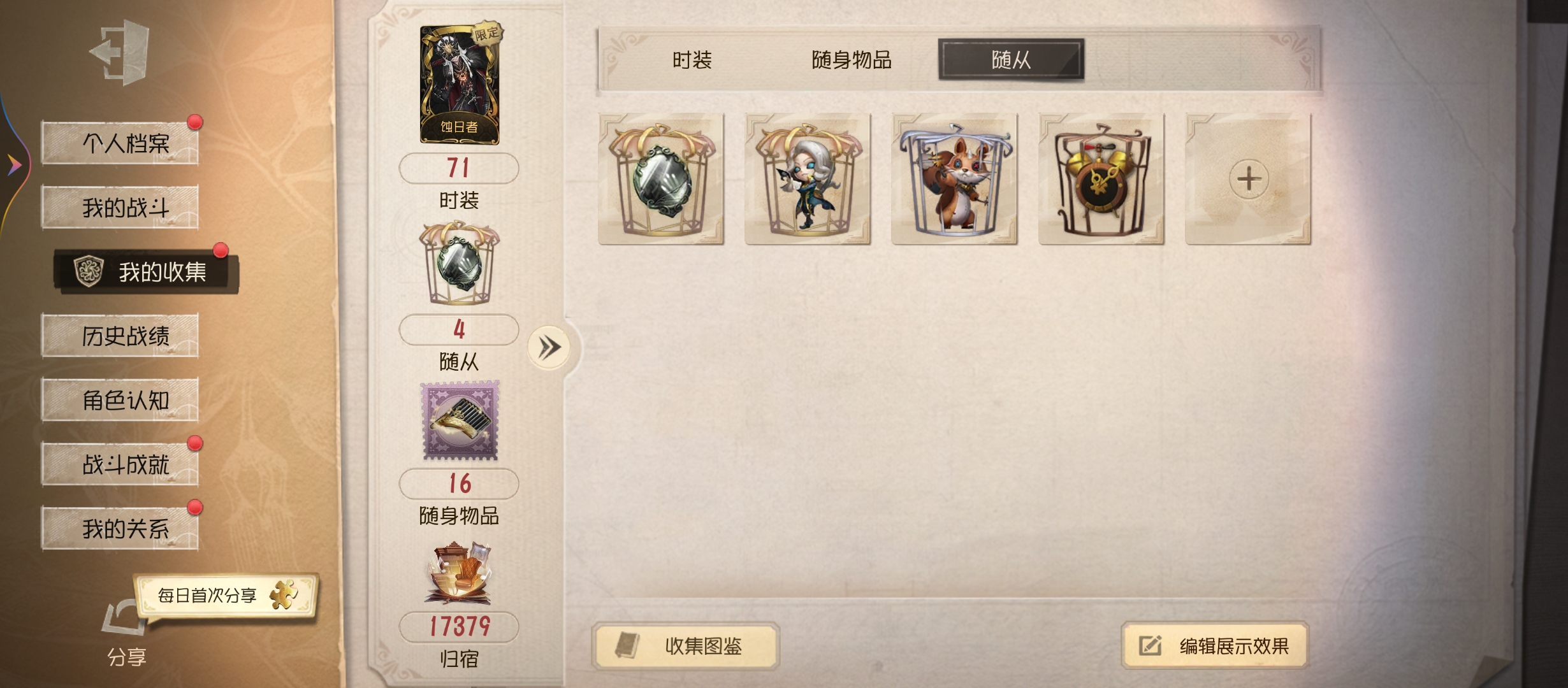This screenshot has width=1568, height=688.
Task: Open 收集图鉴 collection book
Action: point(686,646)
